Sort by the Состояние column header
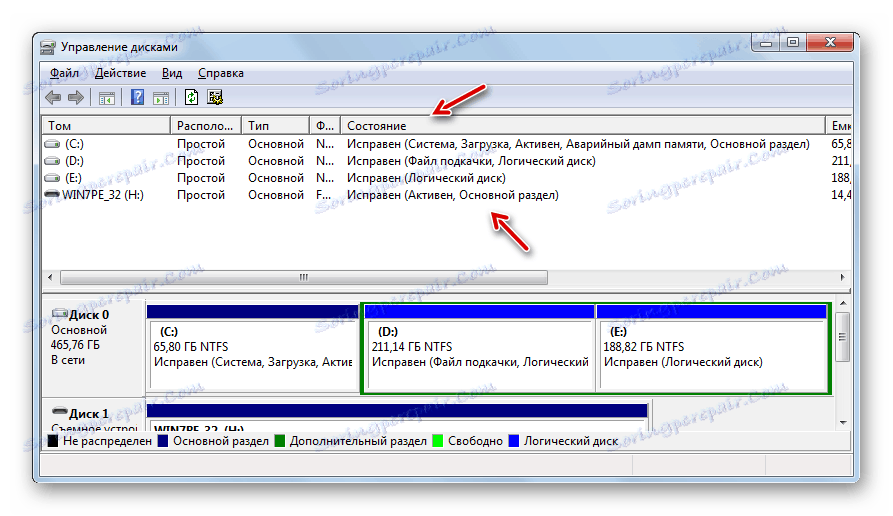The height and width of the screenshot is (516, 893). (583, 125)
